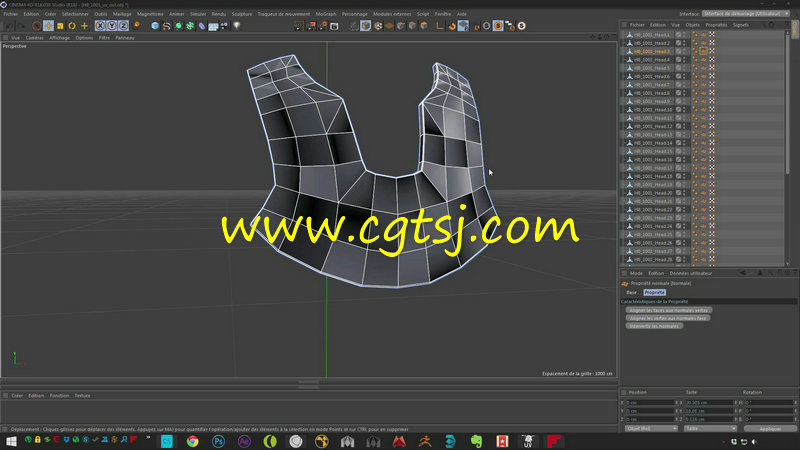The height and width of the screenshot is (450, 800).
Task: Toggle the X axis lock
Action: tap(100, 26)
